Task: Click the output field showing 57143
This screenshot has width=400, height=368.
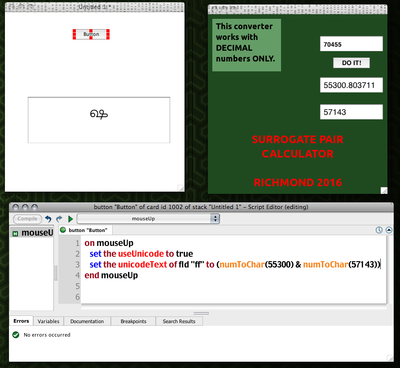Action: click(x=351, y=112)
